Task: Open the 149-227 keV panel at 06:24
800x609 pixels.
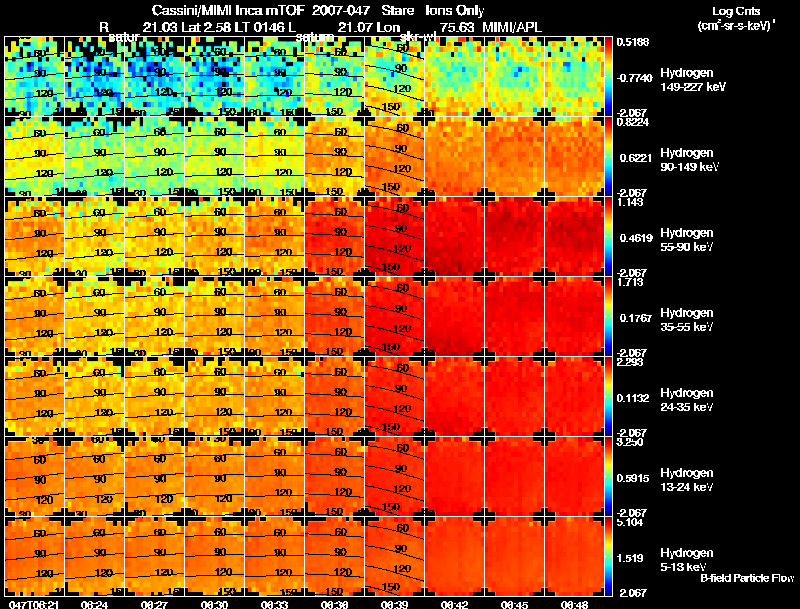Action: 94,77
